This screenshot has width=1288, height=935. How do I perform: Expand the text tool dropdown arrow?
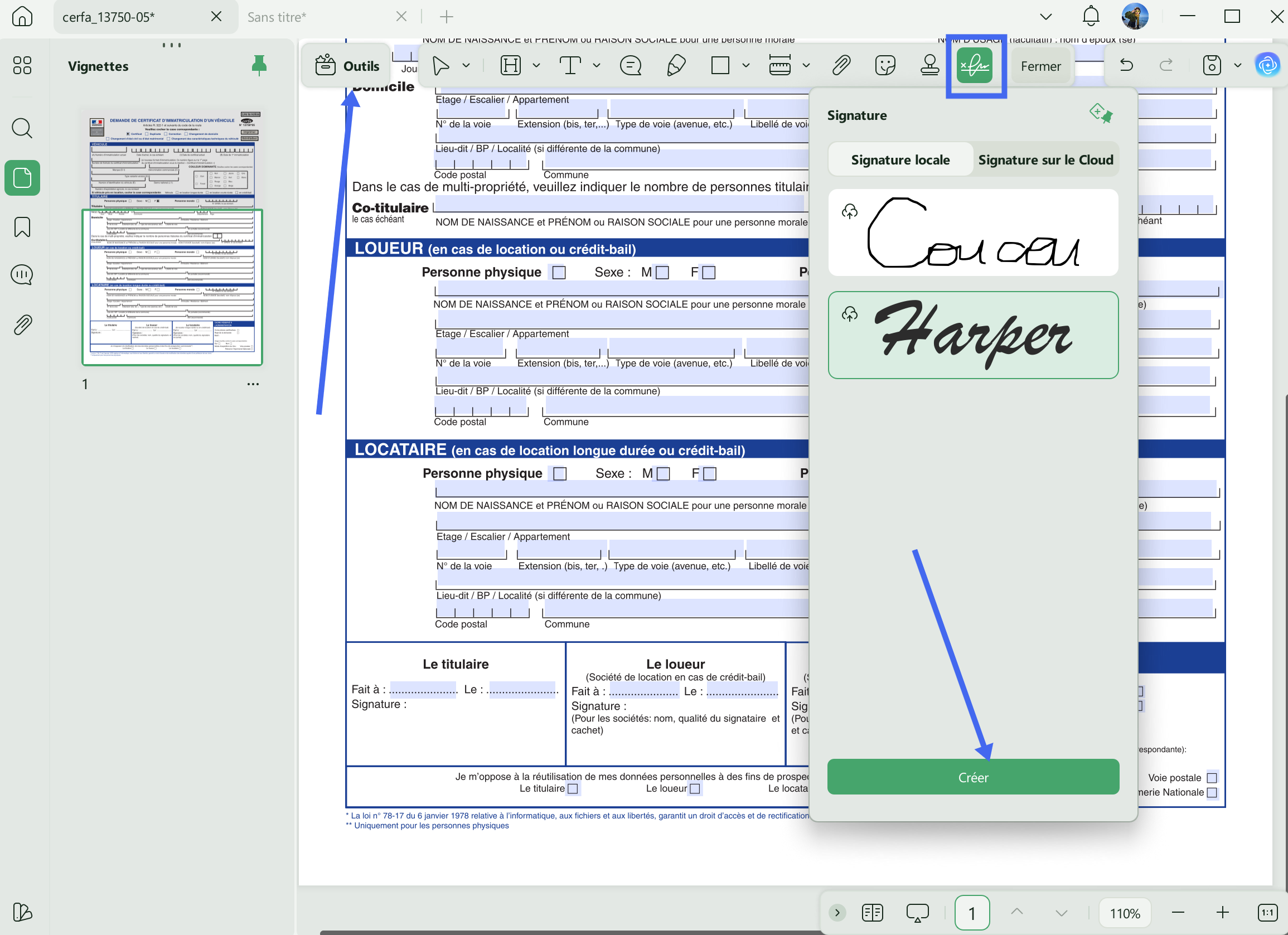596,66
